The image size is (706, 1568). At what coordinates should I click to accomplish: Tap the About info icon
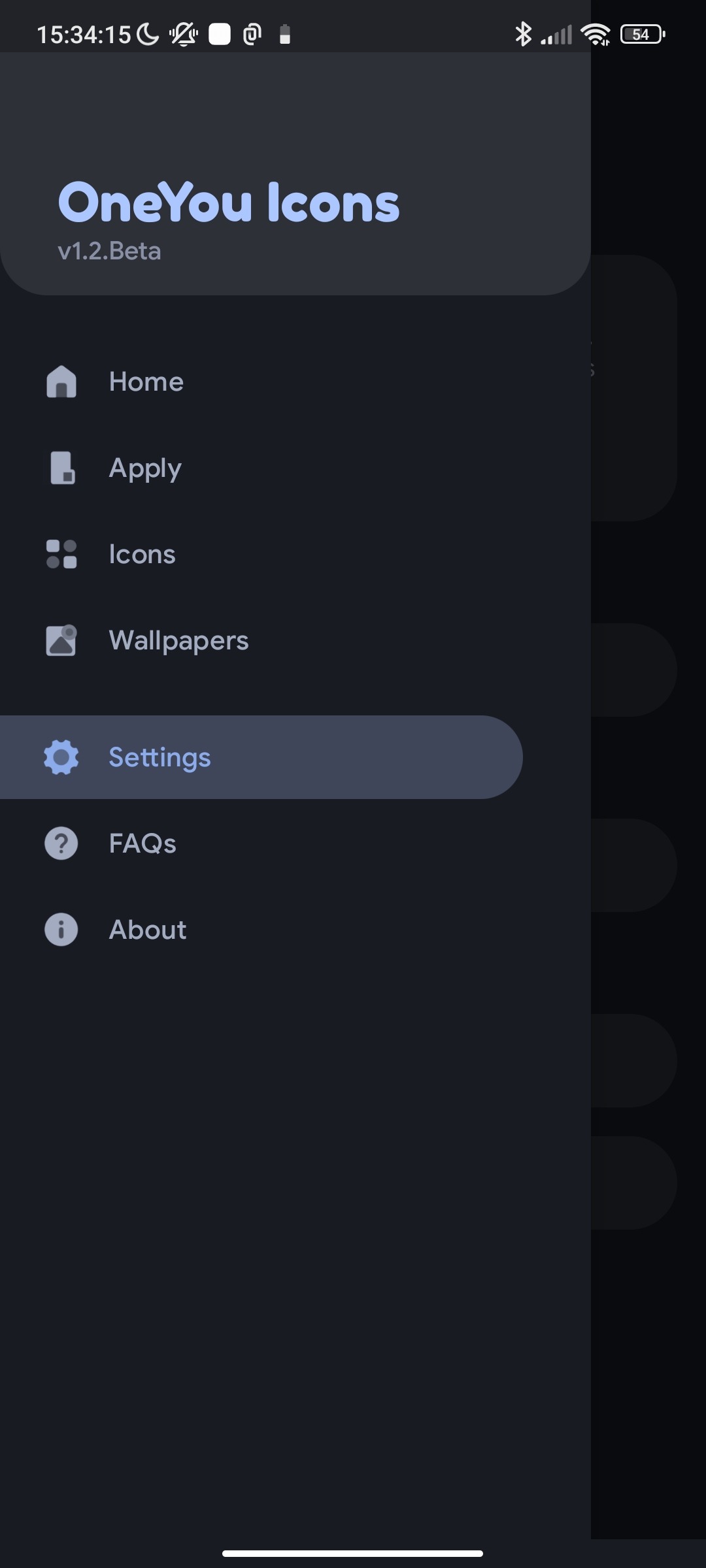[61, 930]
